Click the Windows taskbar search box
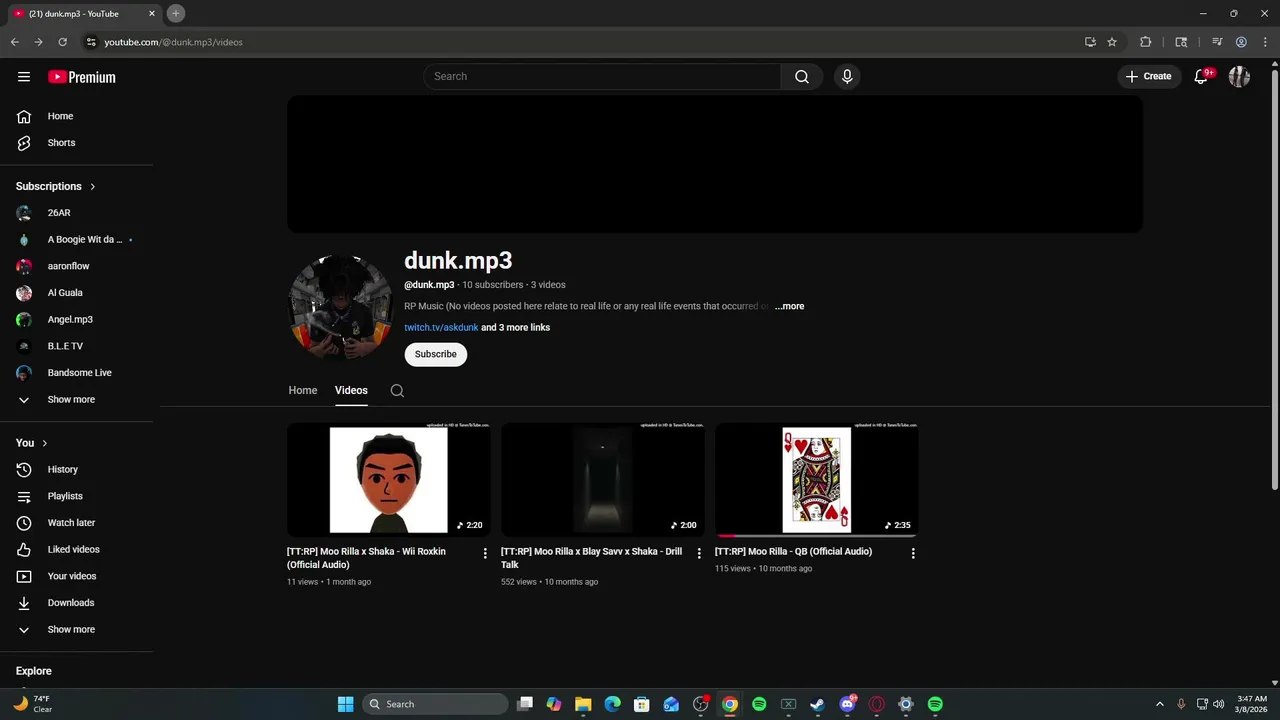 pyautogui.click(x=434, y=704)
